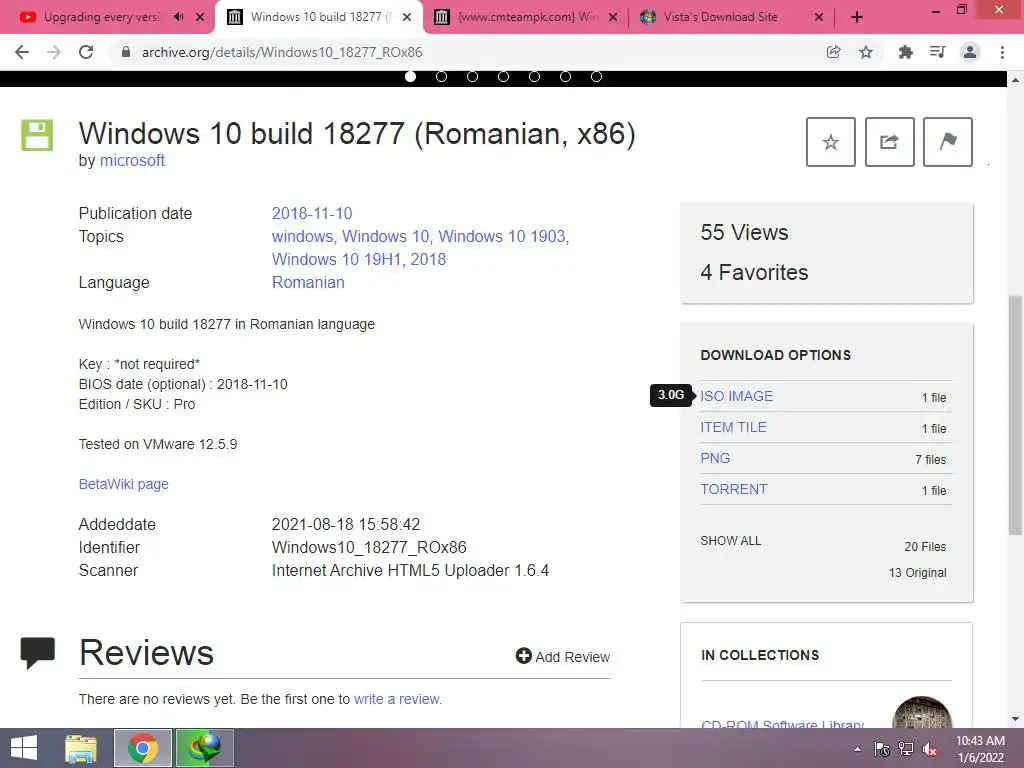
Task: Close the YouTube tab
Action: [x=200, y=17]
